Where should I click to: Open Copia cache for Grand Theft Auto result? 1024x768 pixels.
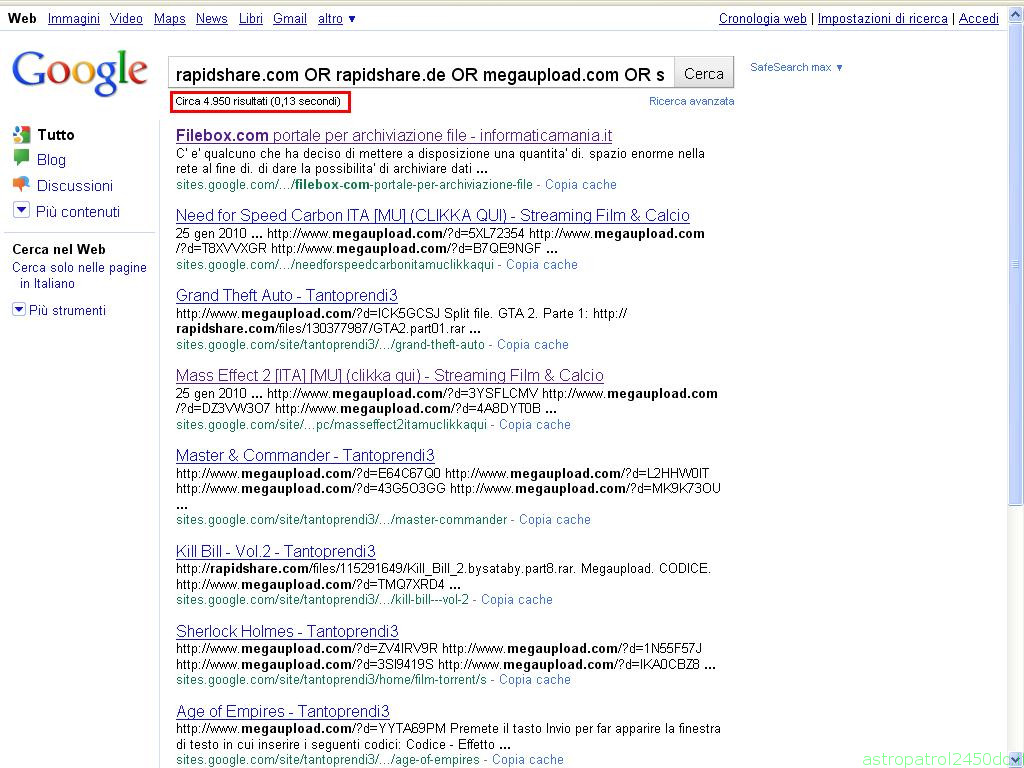533,344
